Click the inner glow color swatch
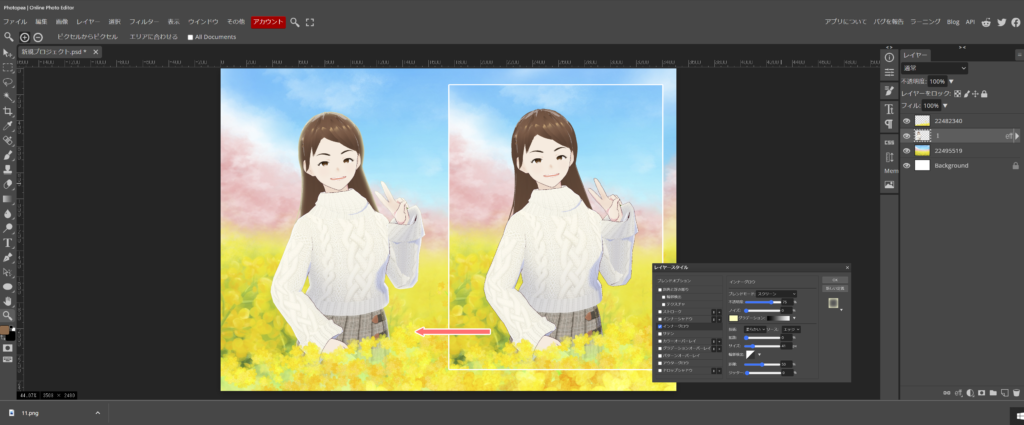Screen dimensions: 1024x425 point(734,318)
